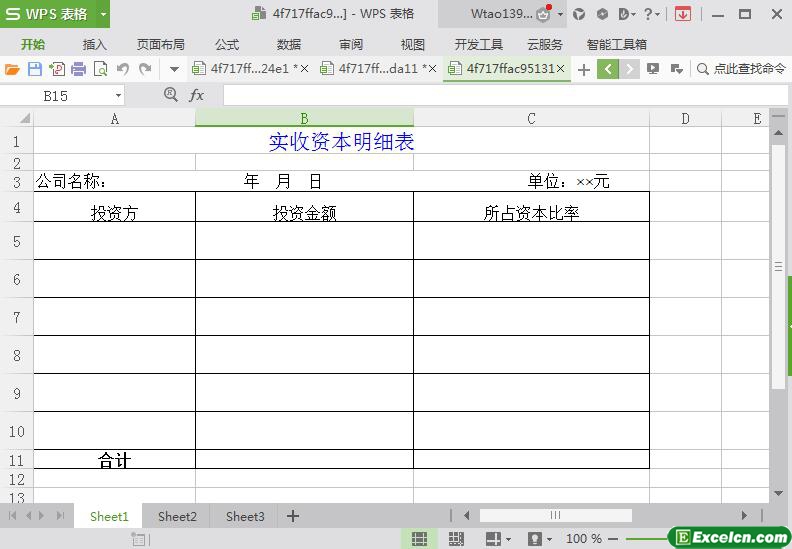
Task: Click the fx insert function icon
Action: point(196,95)
